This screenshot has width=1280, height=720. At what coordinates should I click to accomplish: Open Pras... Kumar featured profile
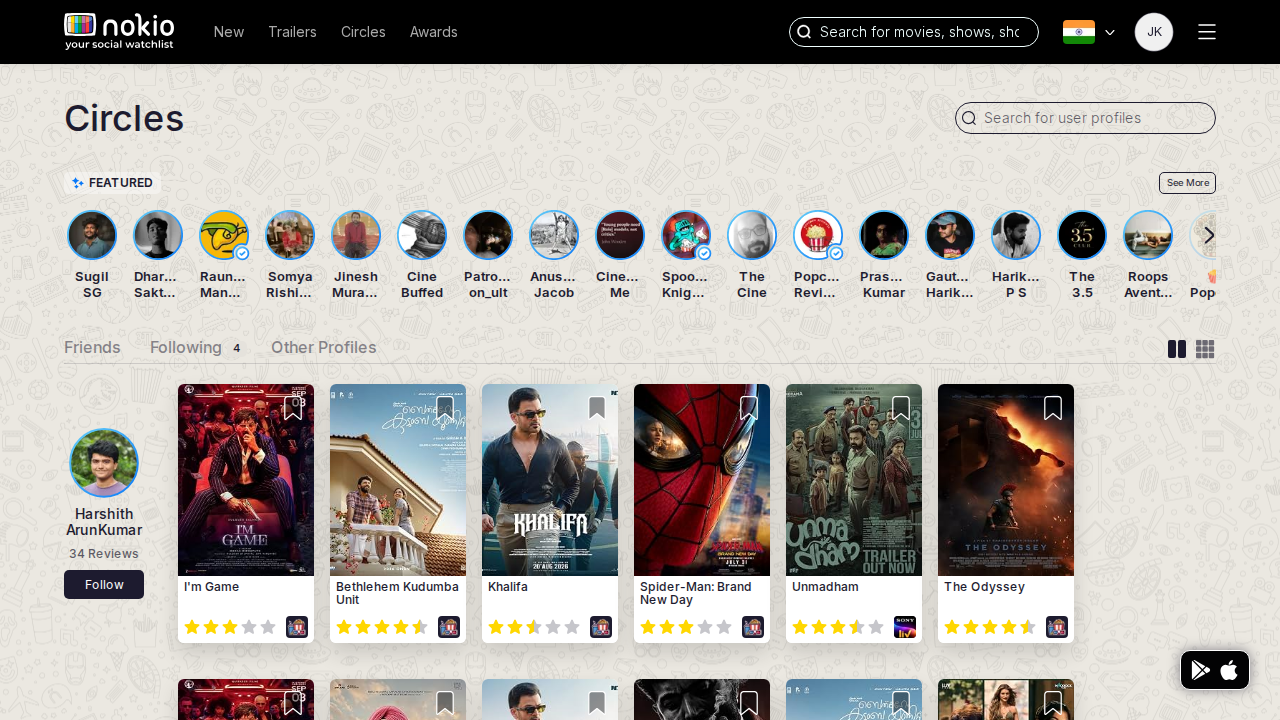coord(884,235)
